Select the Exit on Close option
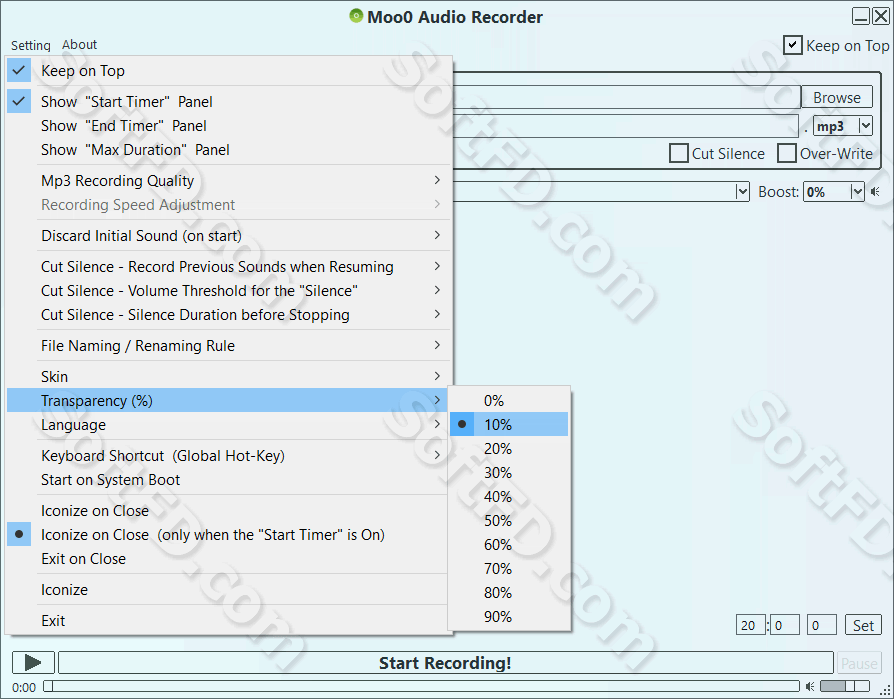 [229, 559]
